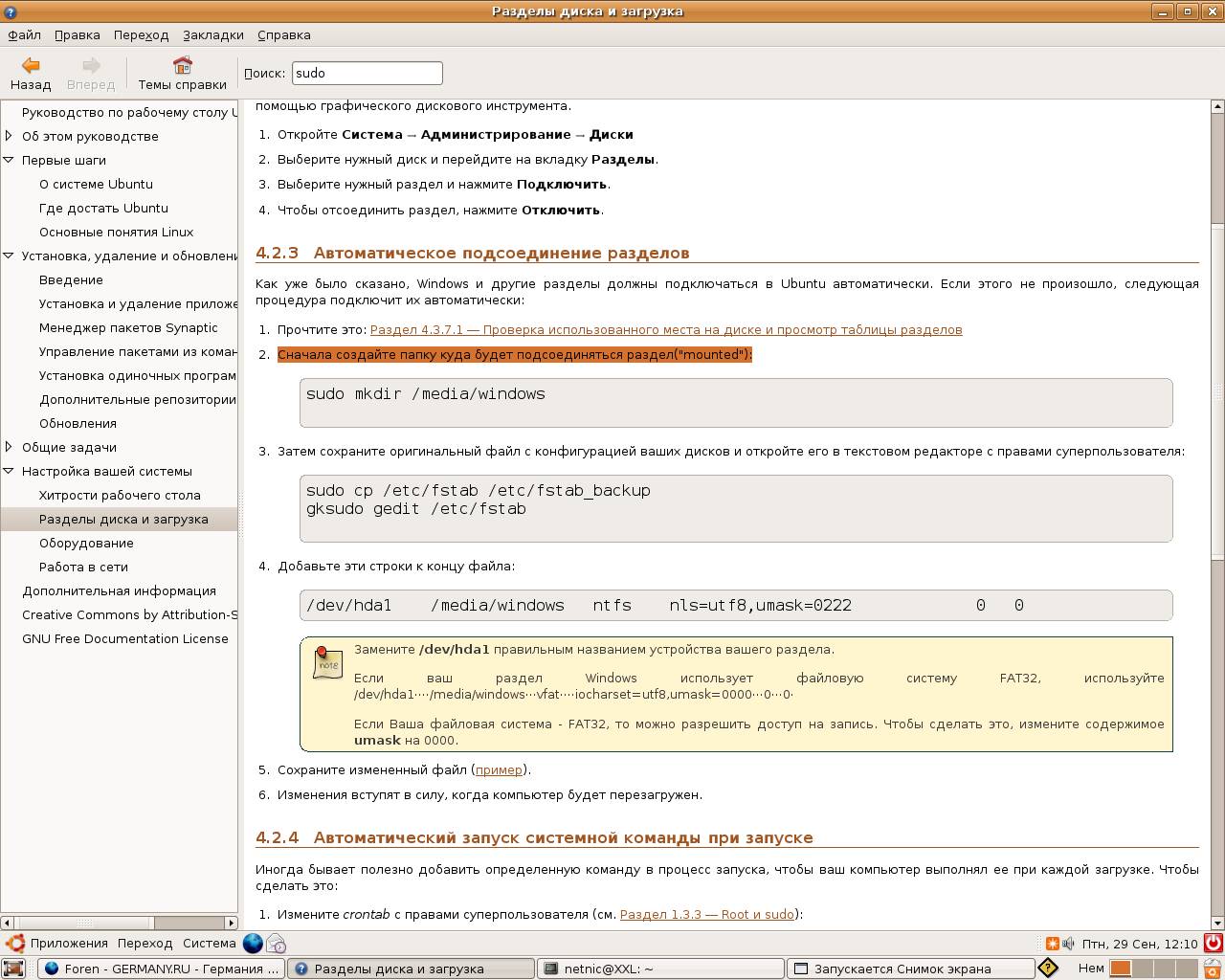Open the Переход panel menu at bottom
The width and height of the screenshot is (1225, 980).
pyautogui.click(x=145, y=943)
